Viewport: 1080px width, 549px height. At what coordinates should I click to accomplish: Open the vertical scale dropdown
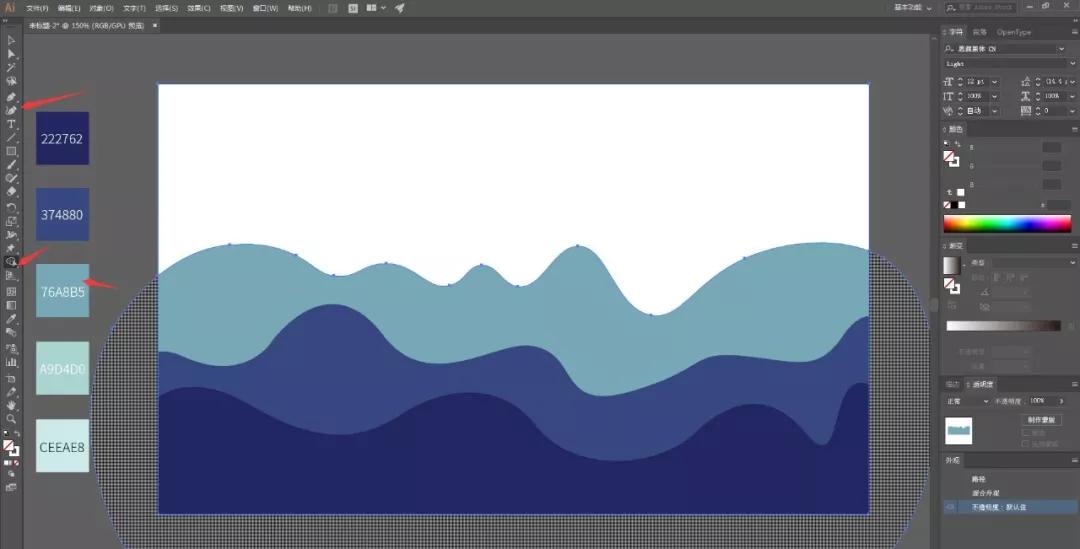995,96
